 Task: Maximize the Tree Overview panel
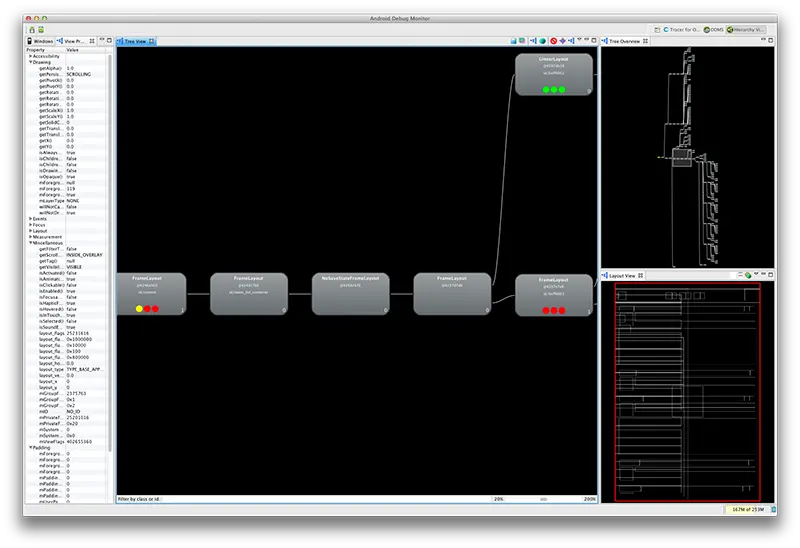pos(771,40)
